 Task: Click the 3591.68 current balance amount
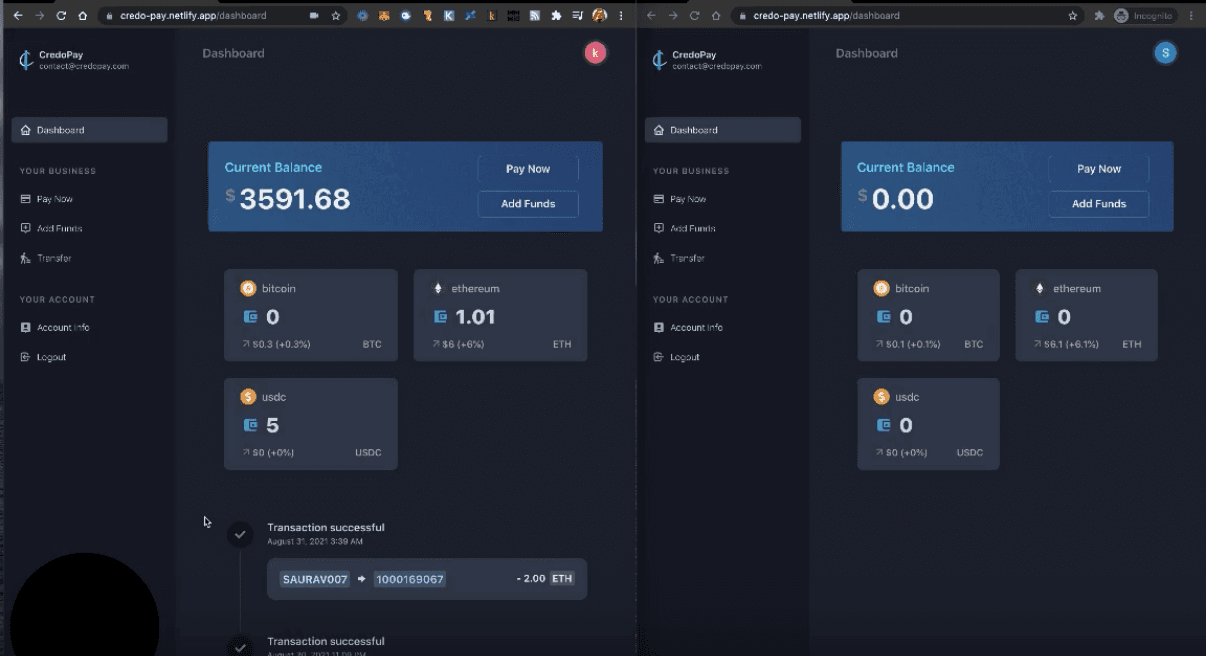coord(295,199)
